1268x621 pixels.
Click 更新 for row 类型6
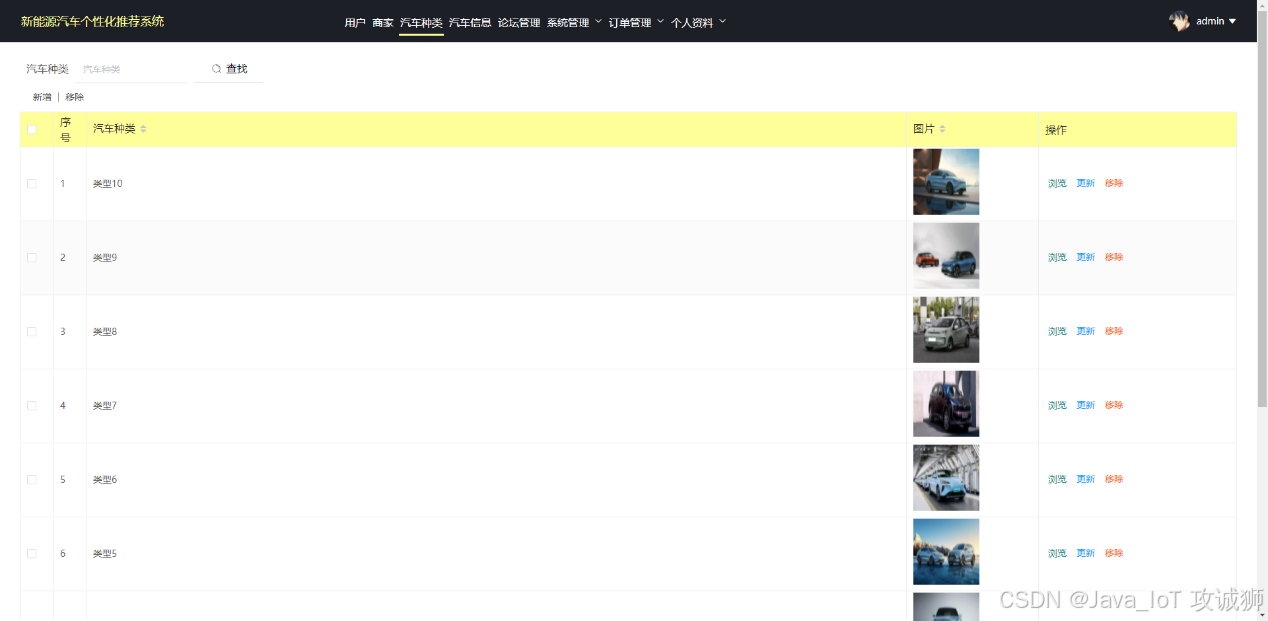pos(1085,480)
